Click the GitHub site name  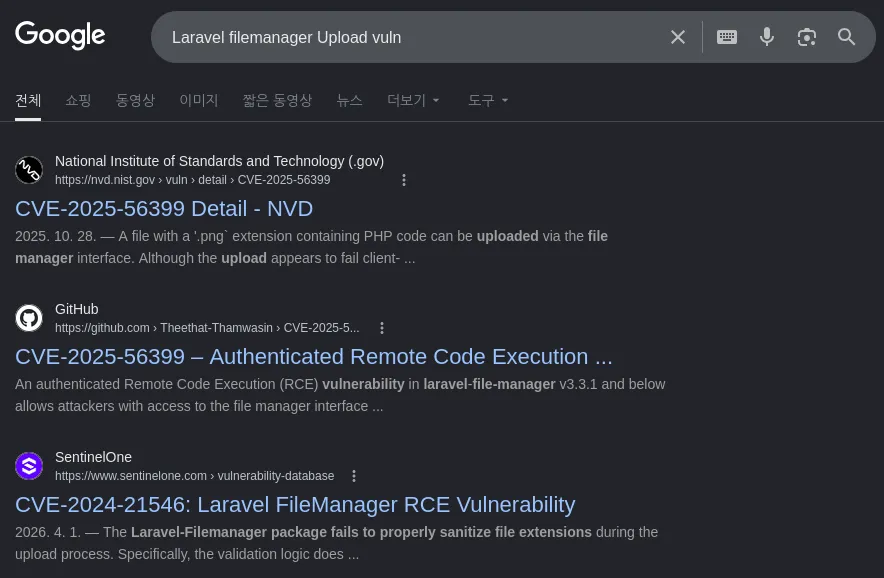pyautogui.click(x=77, y=309)
